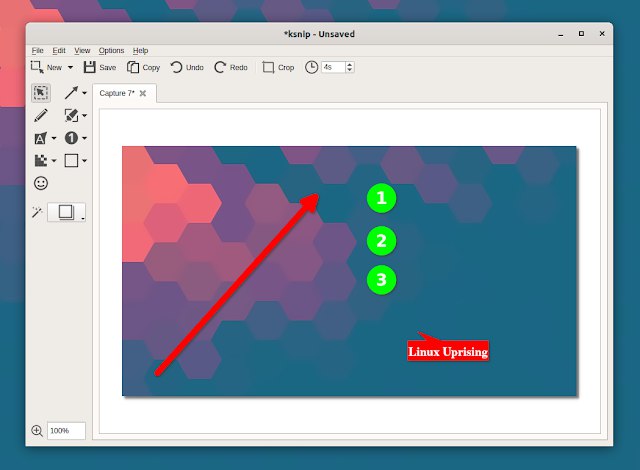Select the Pen drawing tool
This screenshot has height=470, width=640.
[x=41, y=115]
